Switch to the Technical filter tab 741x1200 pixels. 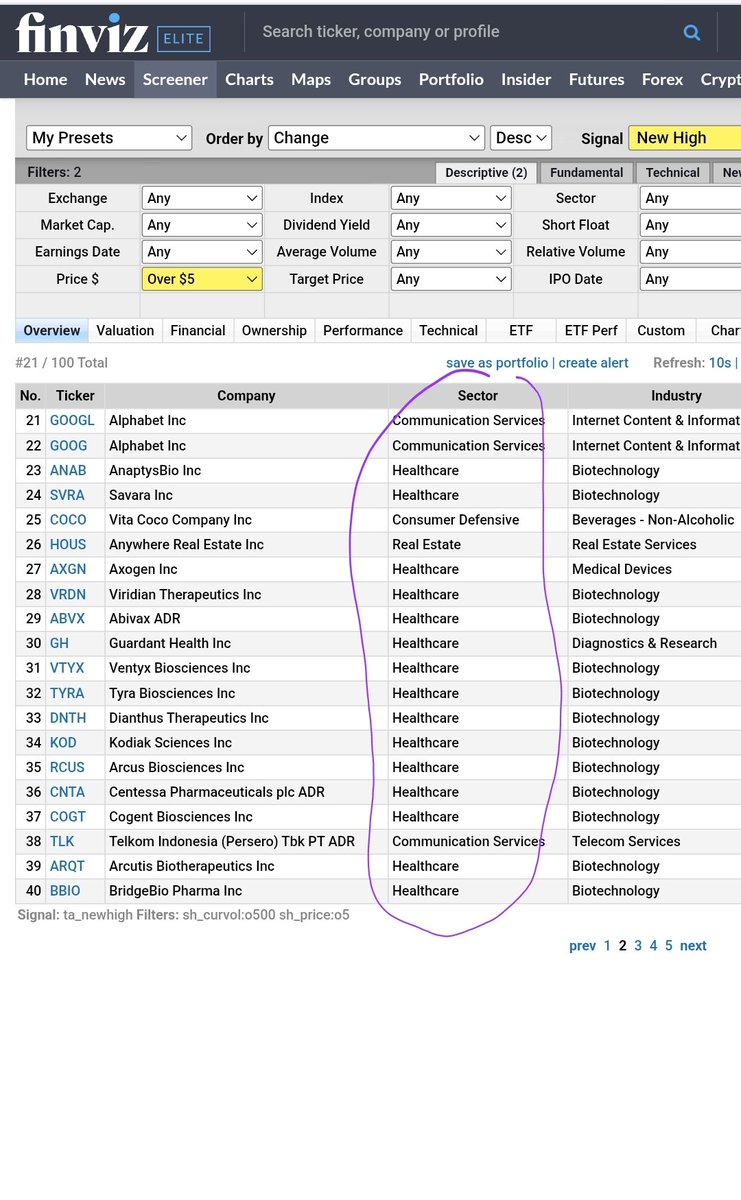coord(673,172)
